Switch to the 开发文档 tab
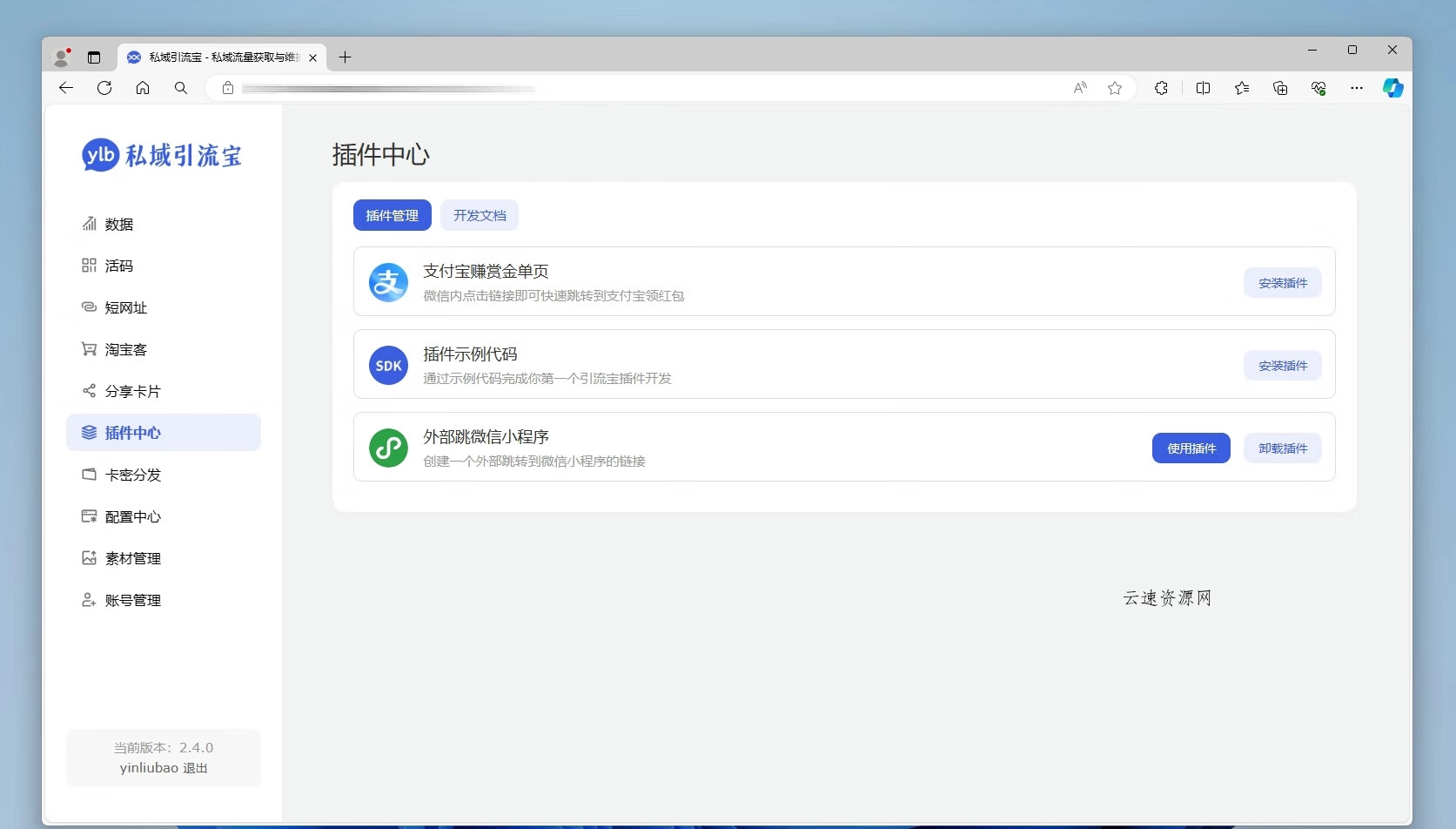This screenshot has width=1456, height=829. pyautogui.click(x=479, y=215)
